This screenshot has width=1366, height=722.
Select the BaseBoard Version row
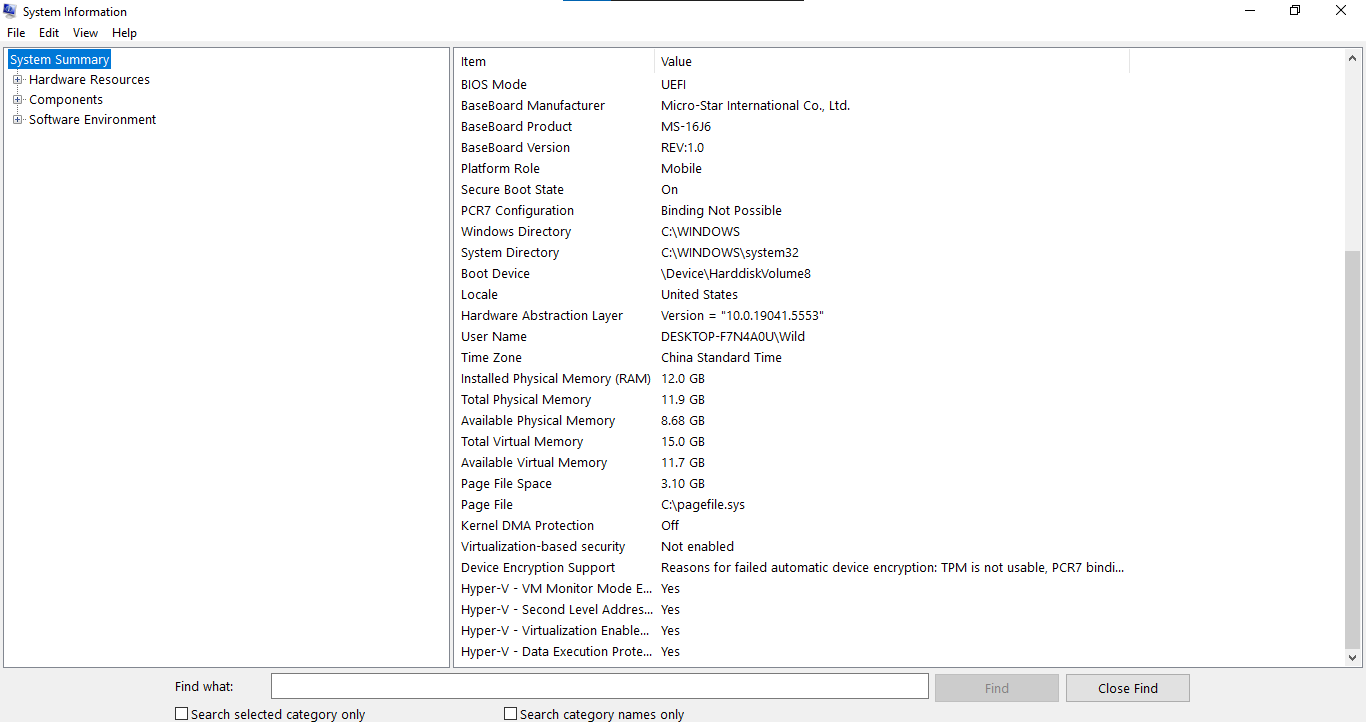coord(792,148)
